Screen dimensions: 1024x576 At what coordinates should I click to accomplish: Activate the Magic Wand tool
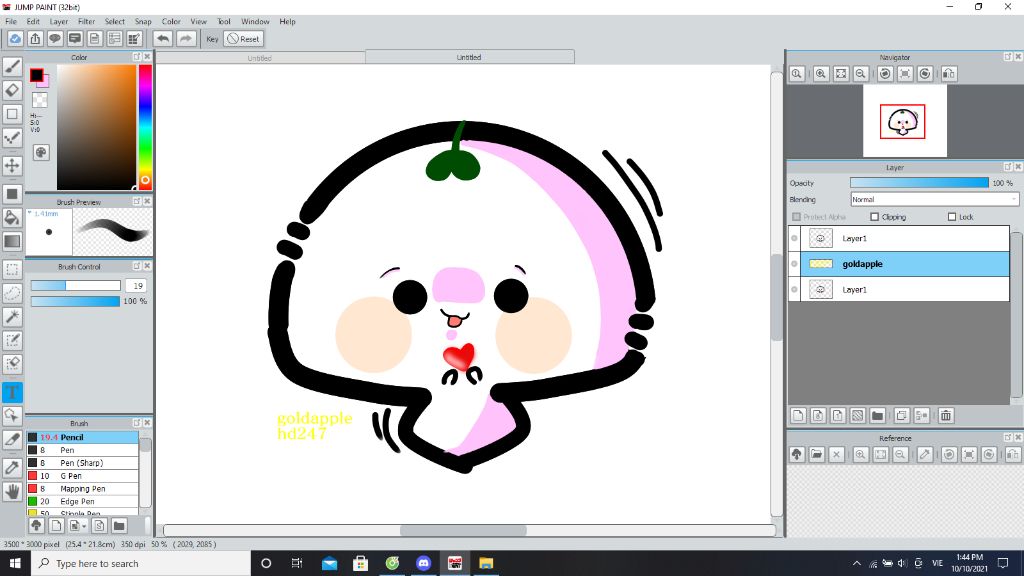point(12,317)
